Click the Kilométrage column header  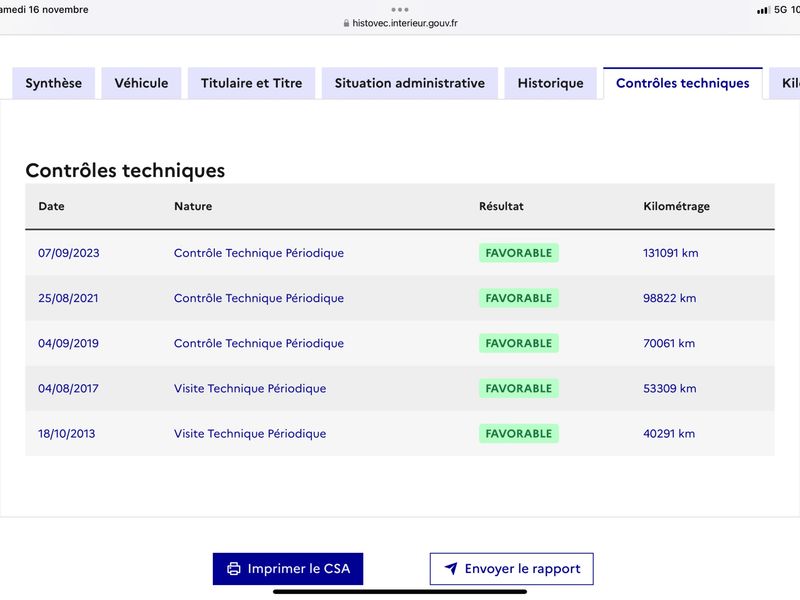pyautogui.click(x=677, y=206)
